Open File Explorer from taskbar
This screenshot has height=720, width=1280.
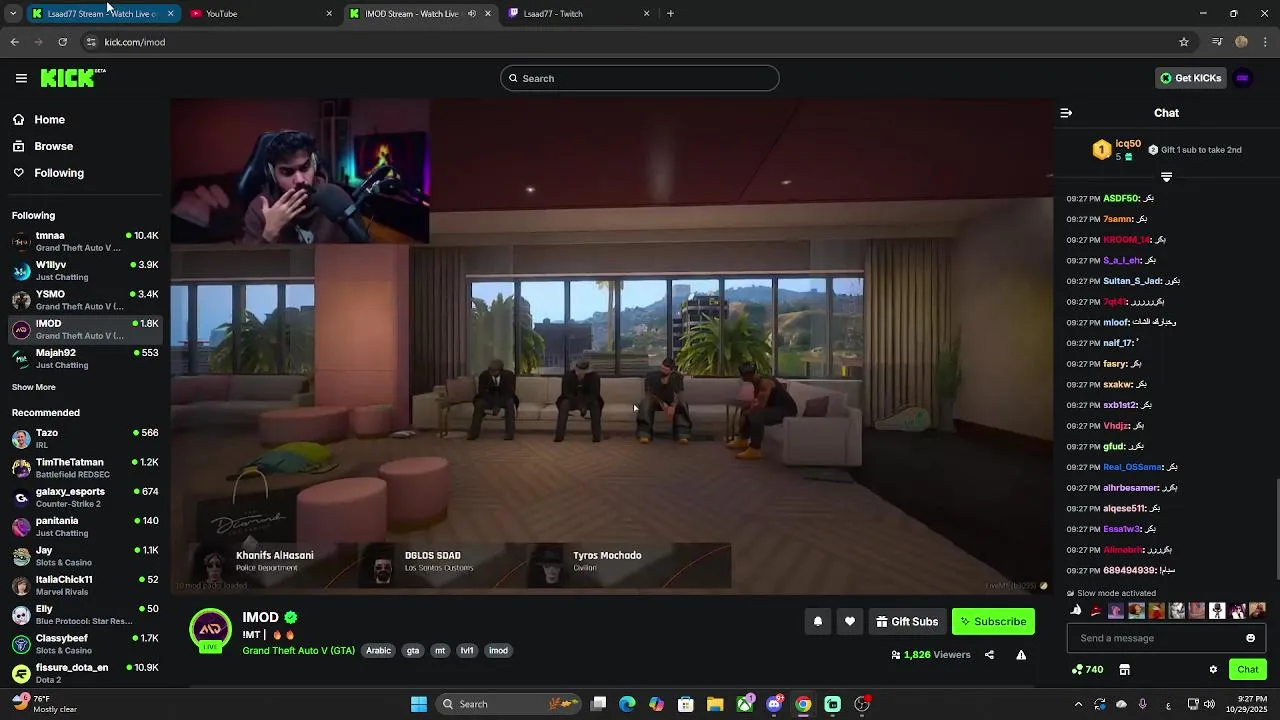pyautogui.click(x=715, y=704)
